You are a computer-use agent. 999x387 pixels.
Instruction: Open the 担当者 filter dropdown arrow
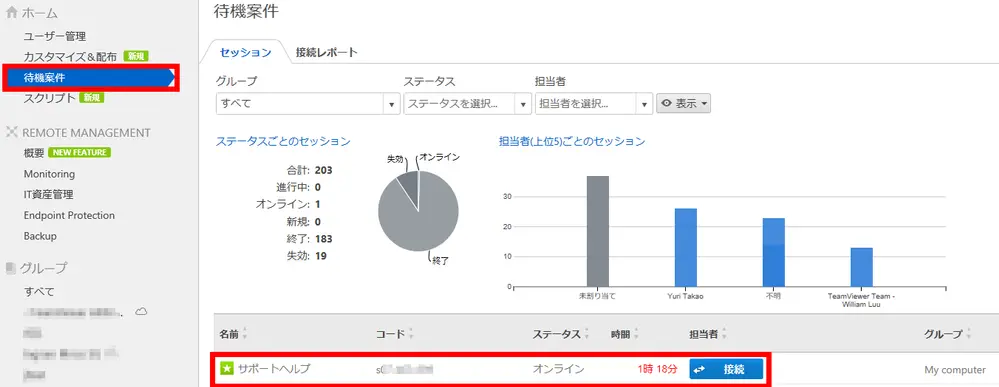pos(645,104)
